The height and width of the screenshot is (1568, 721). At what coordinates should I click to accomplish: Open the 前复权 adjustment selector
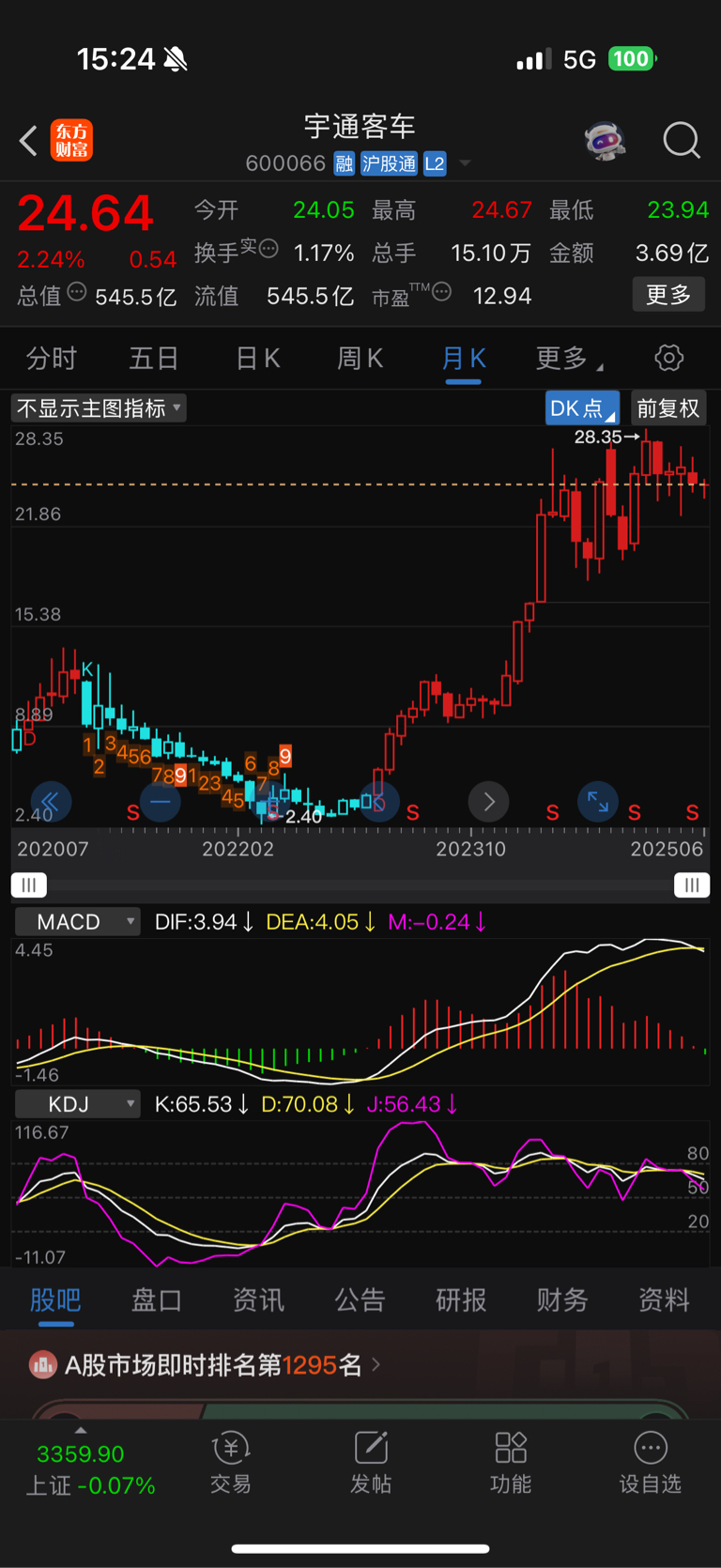tap(668, 408)
